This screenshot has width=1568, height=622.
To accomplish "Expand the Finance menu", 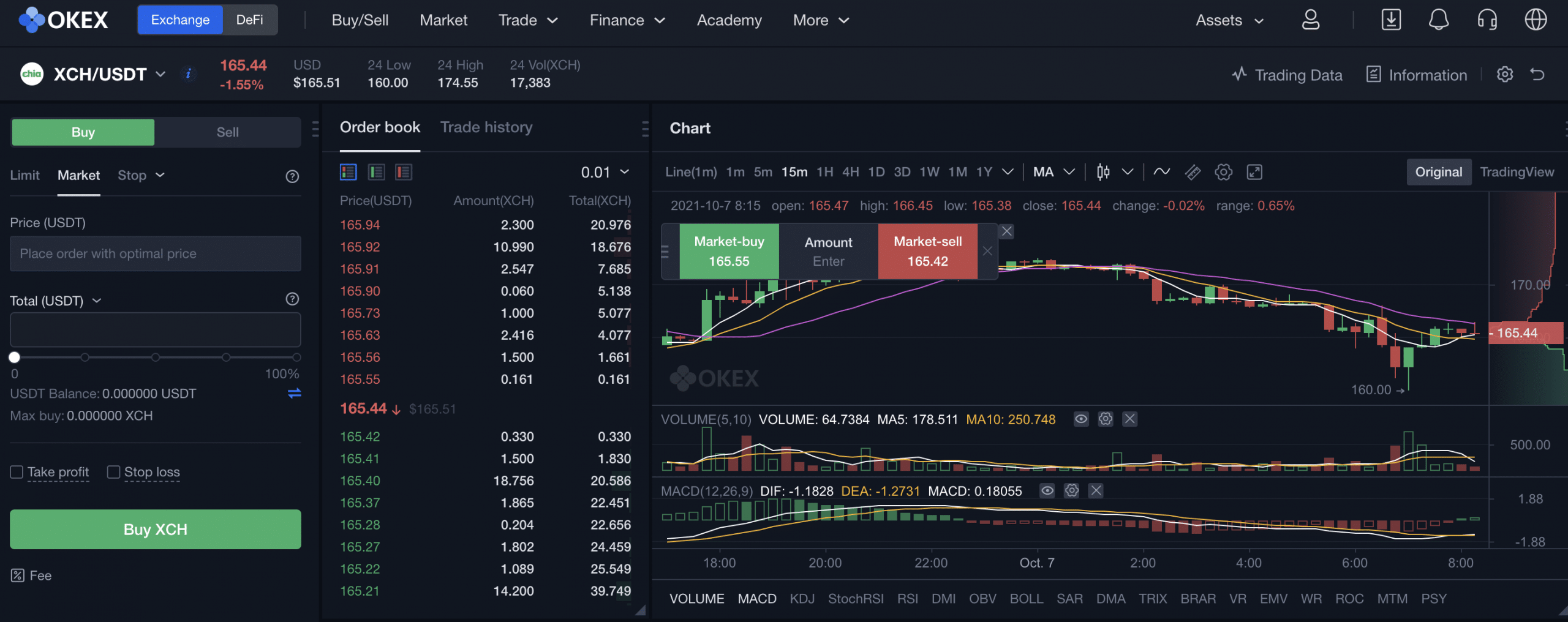I will click(x=627, y=20).
